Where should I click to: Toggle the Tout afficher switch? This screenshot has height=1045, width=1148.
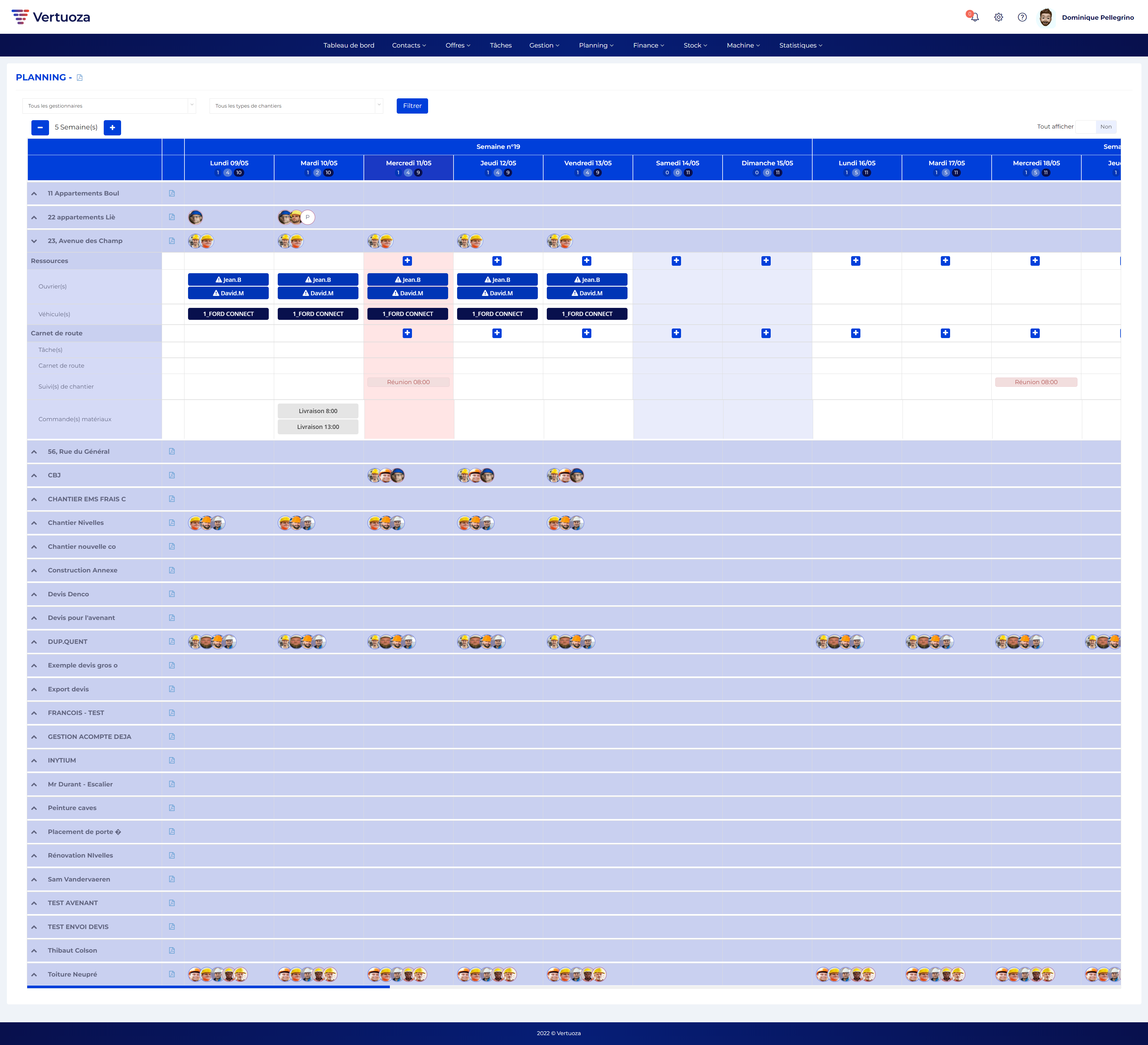pos(1096,127)
